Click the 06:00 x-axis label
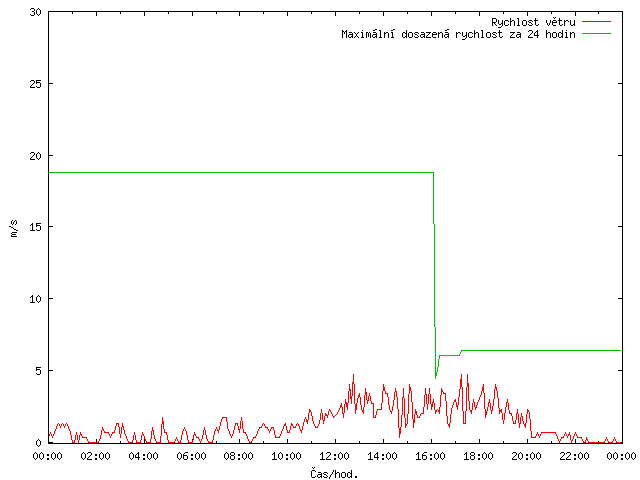Image resolution: width=640 pixels, height=480 pixels. (191, 456)
